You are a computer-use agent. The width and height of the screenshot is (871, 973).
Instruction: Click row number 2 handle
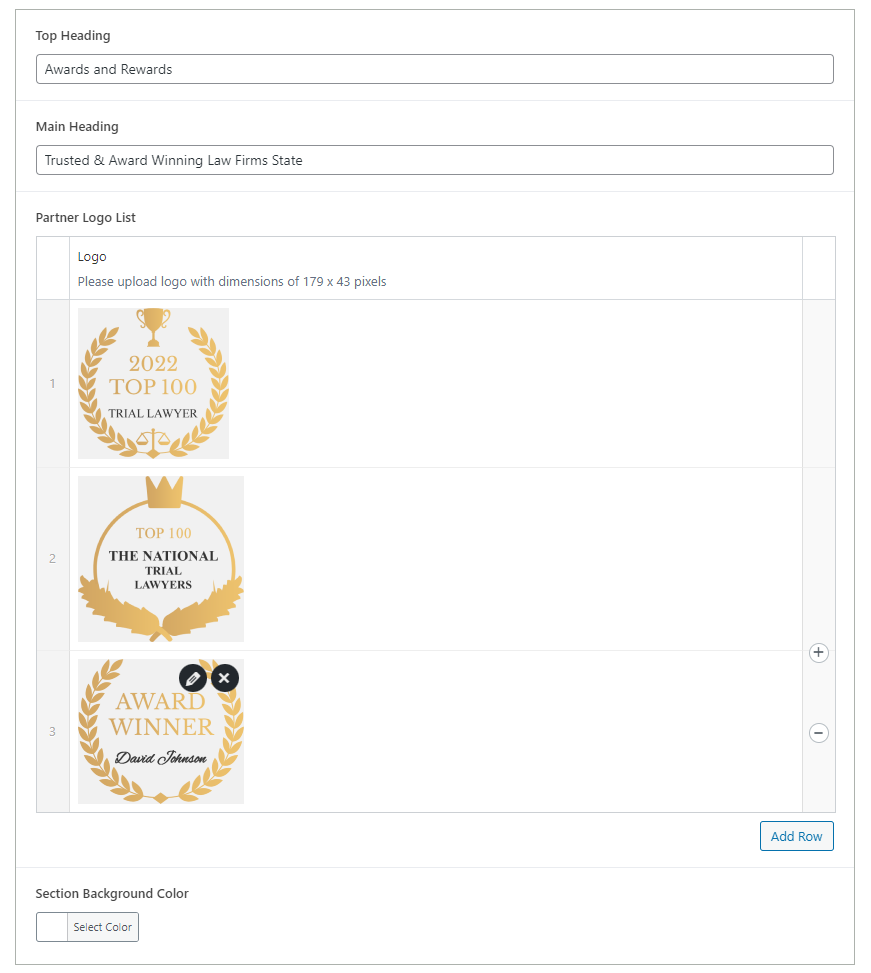pos(53,558)
